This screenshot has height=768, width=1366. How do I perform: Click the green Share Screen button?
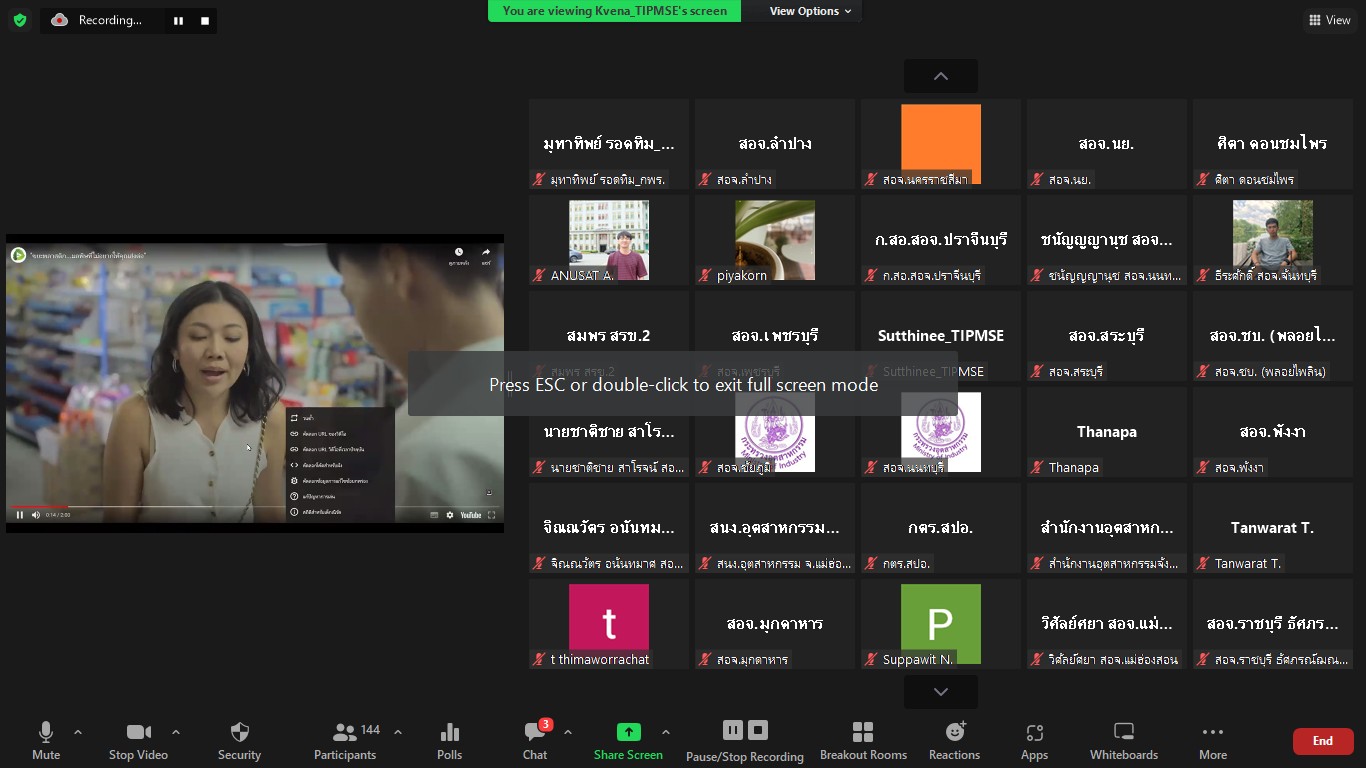(x=628, y=741)
